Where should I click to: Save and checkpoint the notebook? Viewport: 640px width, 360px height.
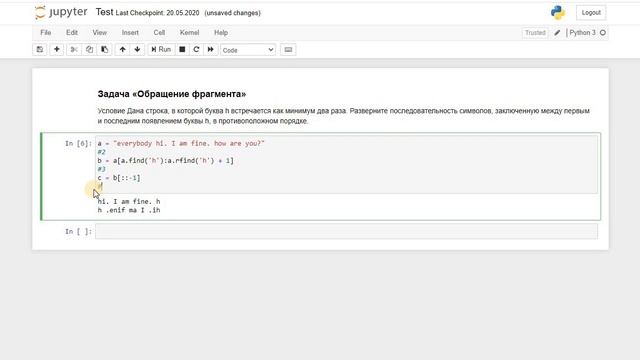click(40, 50)
